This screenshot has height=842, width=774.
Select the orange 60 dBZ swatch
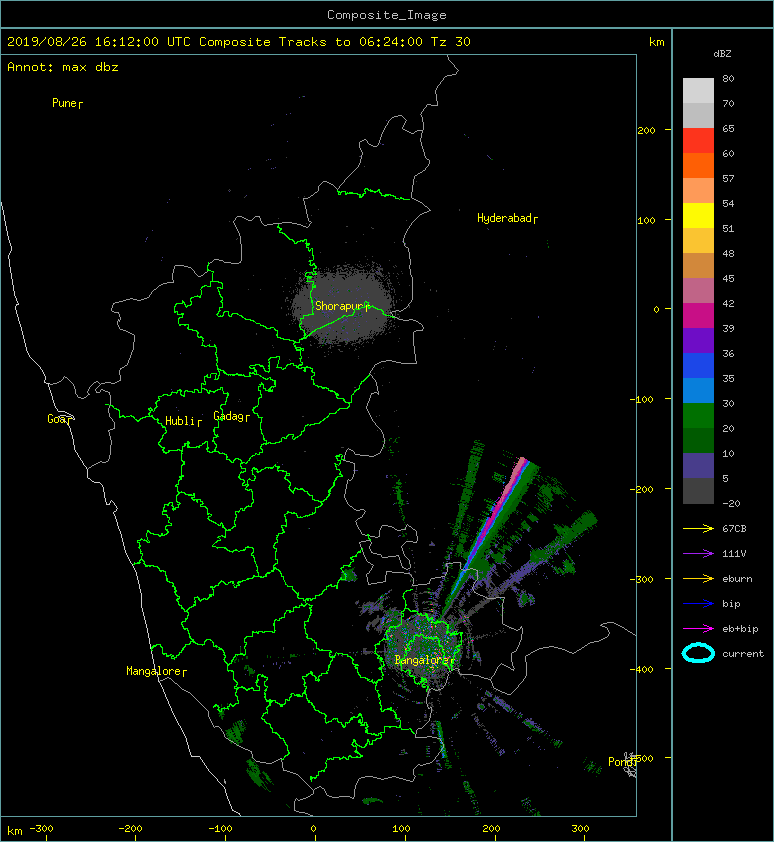pyautogui.click(x=698, y=165)
